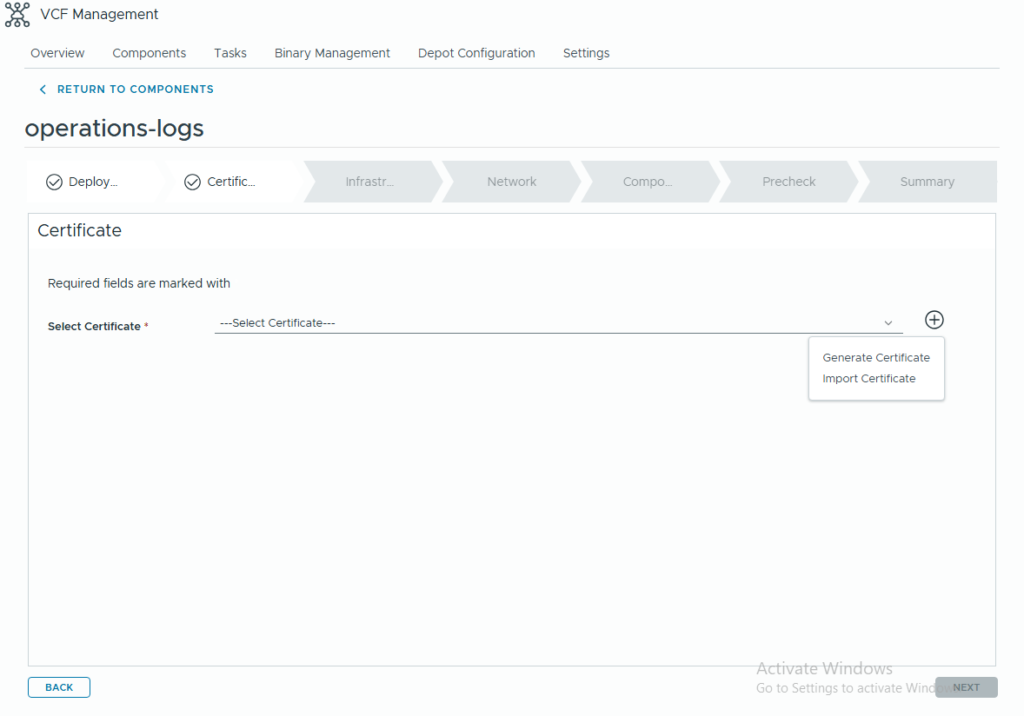Image resolution: width=1024 pixels, height=716 pixels.
Task: Click the plus icon to add certificate
Action: coord(934,320)
